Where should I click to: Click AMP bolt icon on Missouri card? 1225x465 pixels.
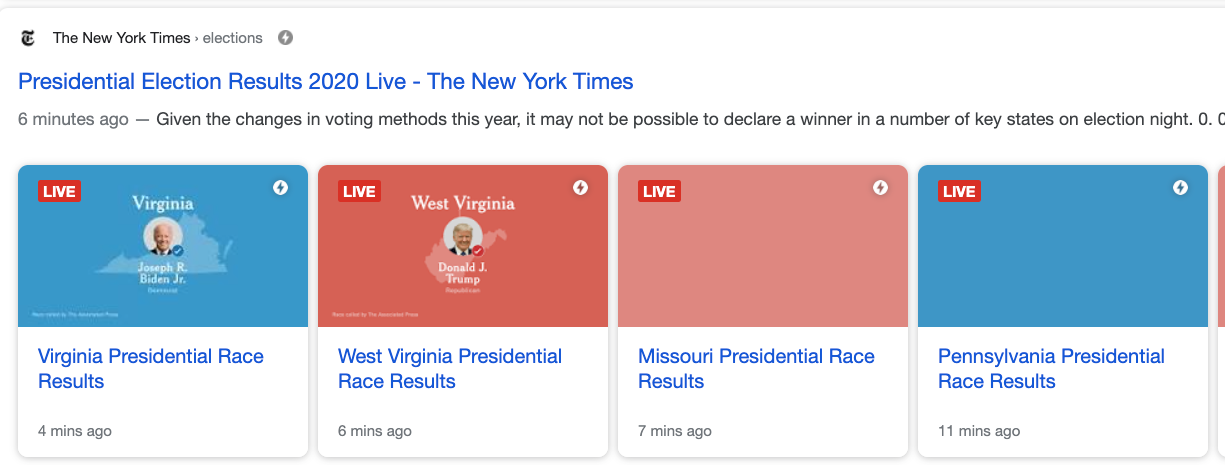[x=880, y=188]
